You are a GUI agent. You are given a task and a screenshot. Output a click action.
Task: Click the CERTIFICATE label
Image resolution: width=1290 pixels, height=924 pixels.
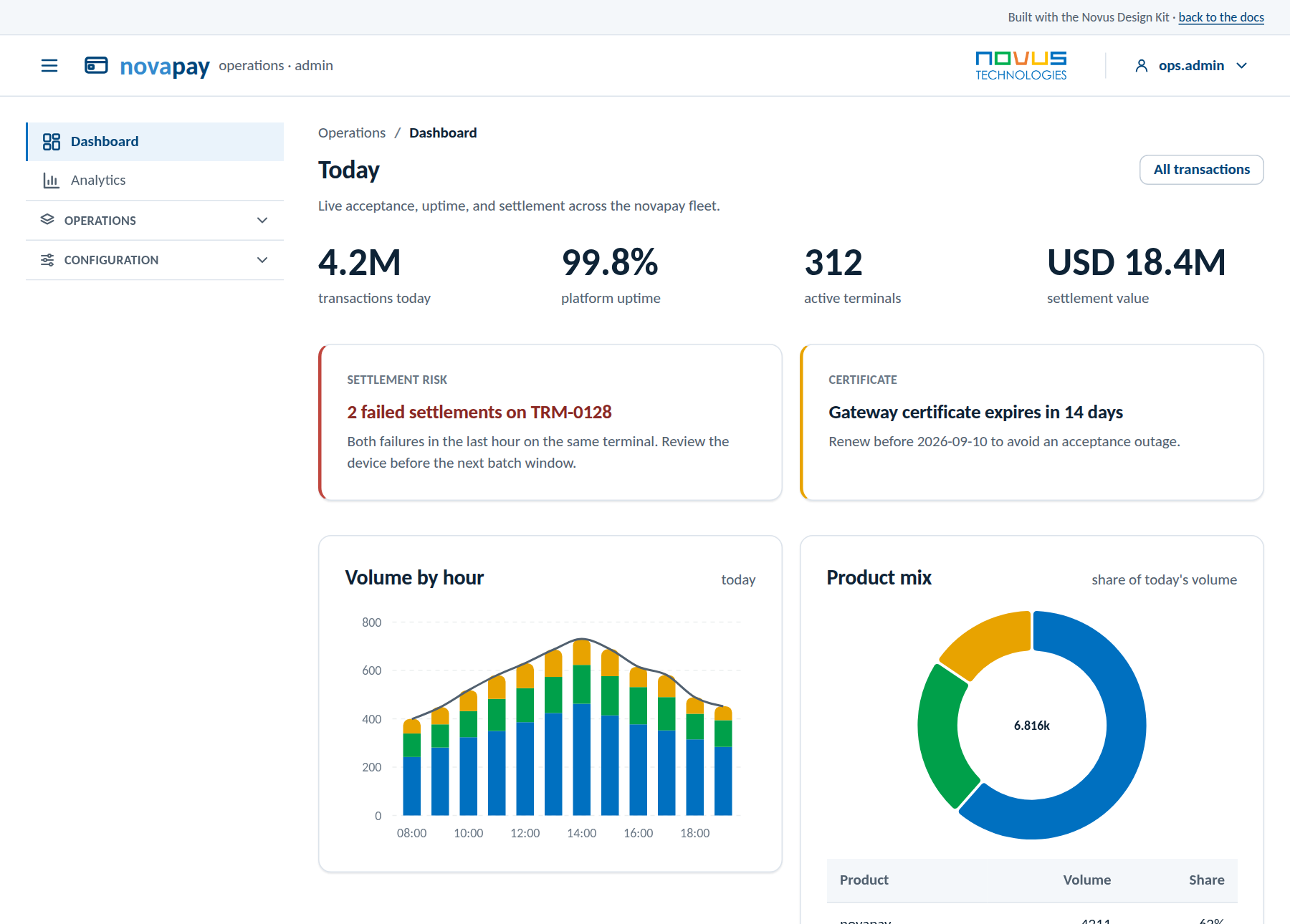[x=863, y=380]
